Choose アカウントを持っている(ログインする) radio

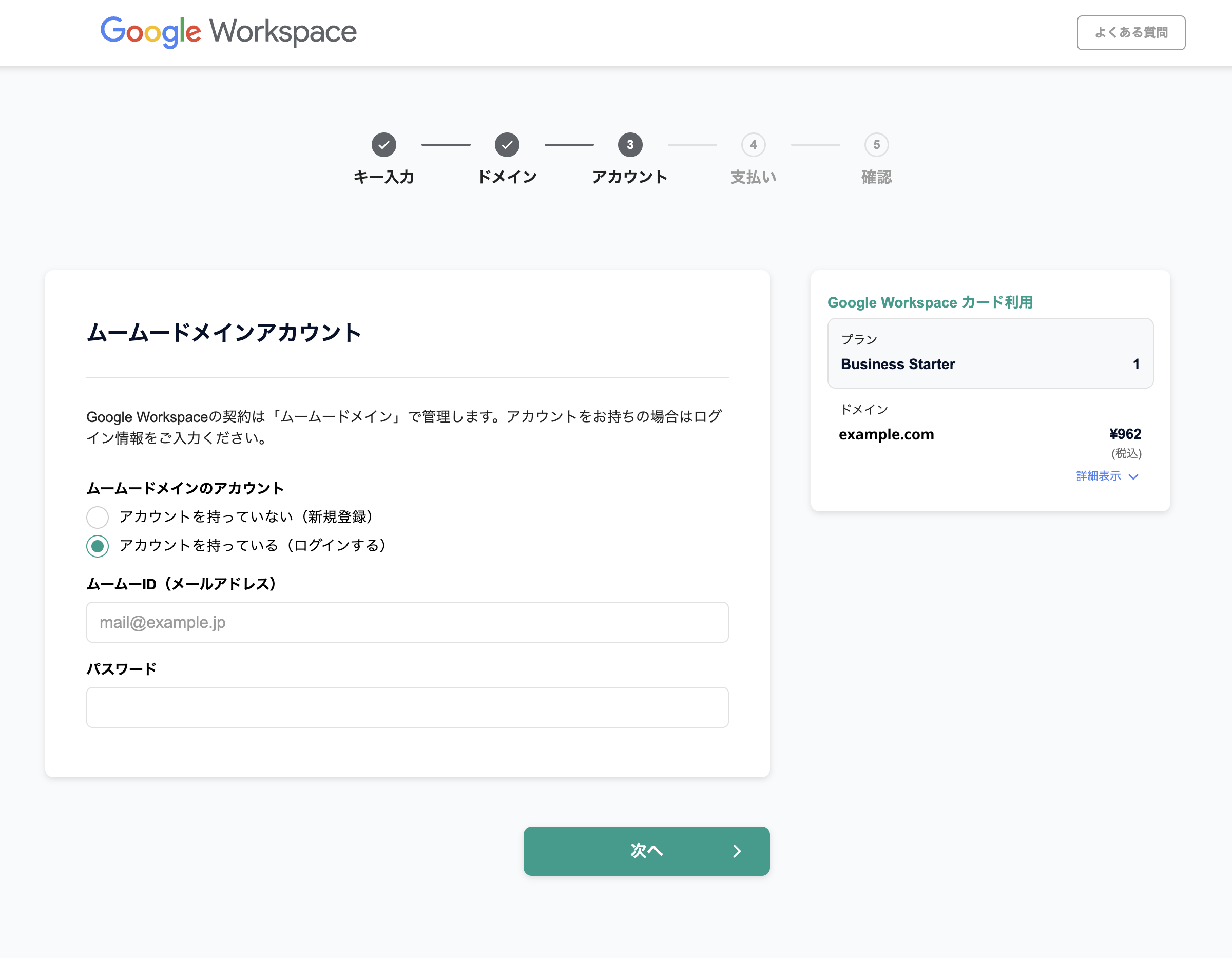tap(98, 546)
